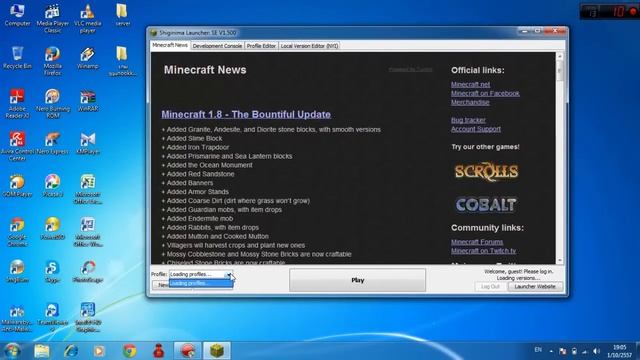Open Windows Media Player taskbar icon
The image size is (640, 360).
pos(99,351)
